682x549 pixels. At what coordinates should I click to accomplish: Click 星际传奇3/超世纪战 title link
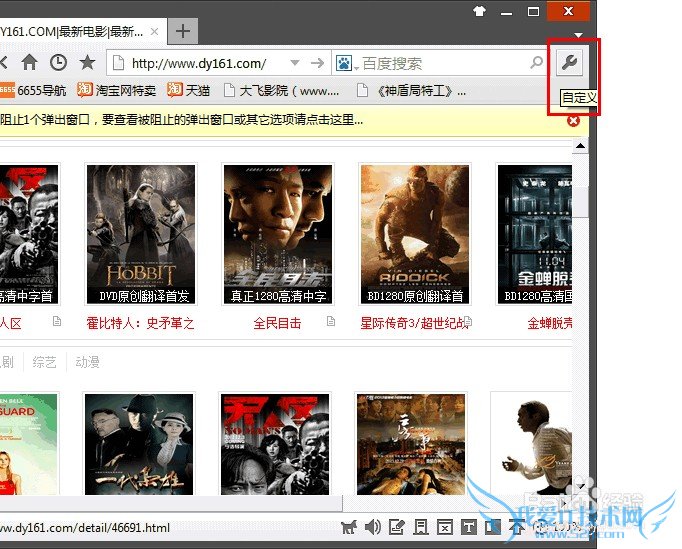pos(414,323)
